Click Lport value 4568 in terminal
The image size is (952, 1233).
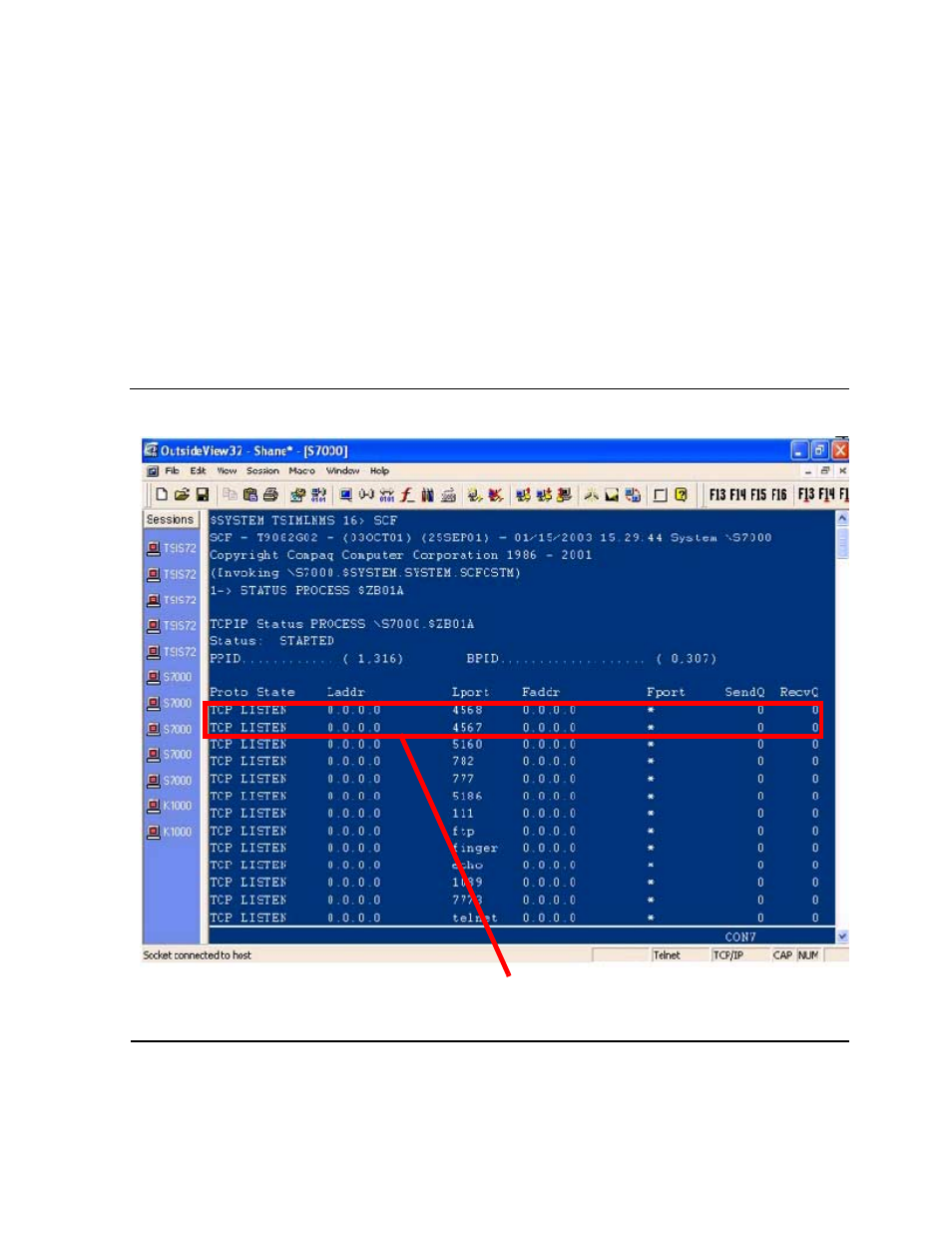(x=467, y=711)
